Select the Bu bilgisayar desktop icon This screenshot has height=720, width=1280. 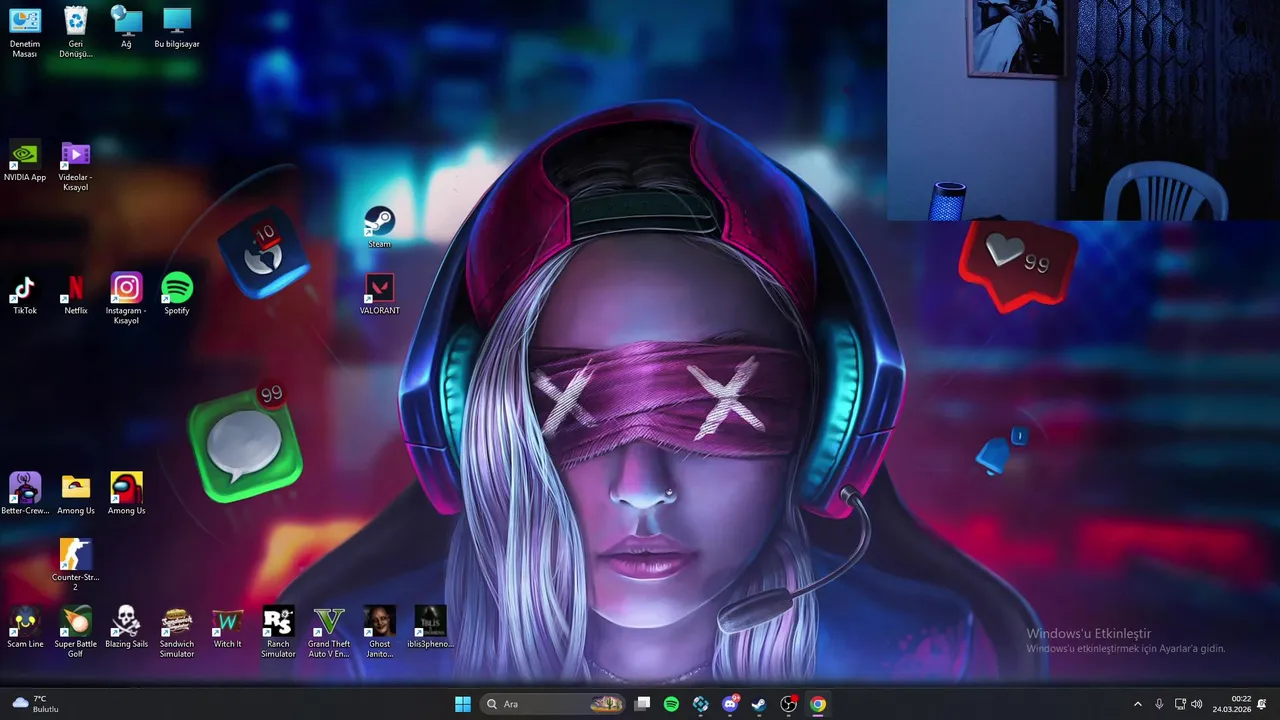tap(177, 27)
